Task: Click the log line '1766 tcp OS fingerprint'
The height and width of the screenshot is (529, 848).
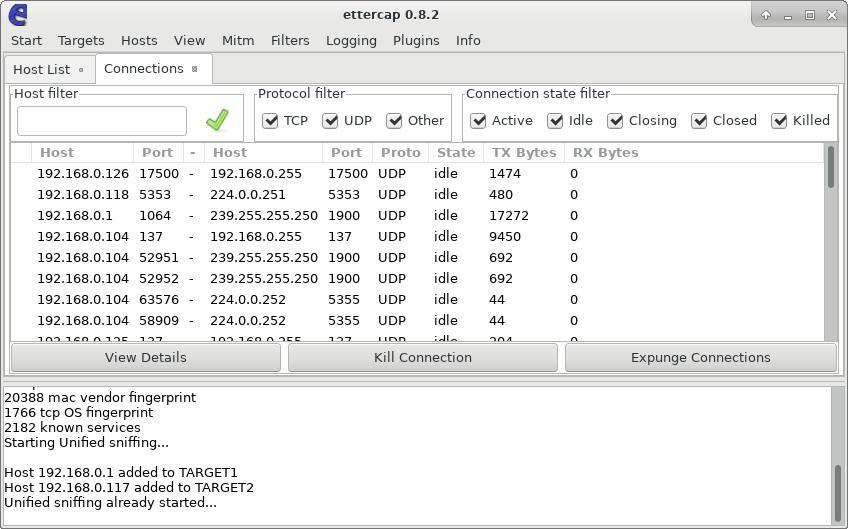Action: 78,413
